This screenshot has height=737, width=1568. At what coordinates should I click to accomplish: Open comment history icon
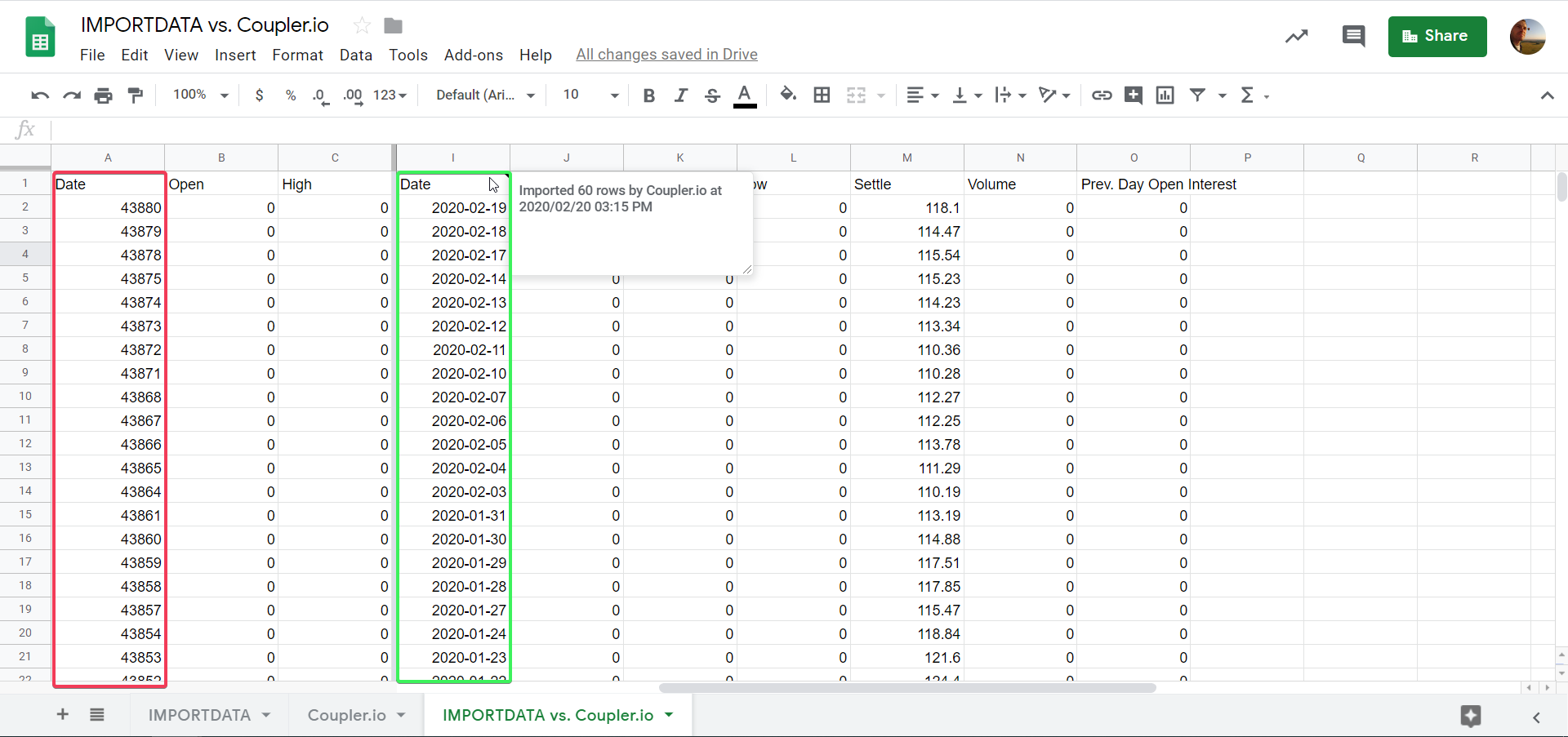pos(1353,36)
